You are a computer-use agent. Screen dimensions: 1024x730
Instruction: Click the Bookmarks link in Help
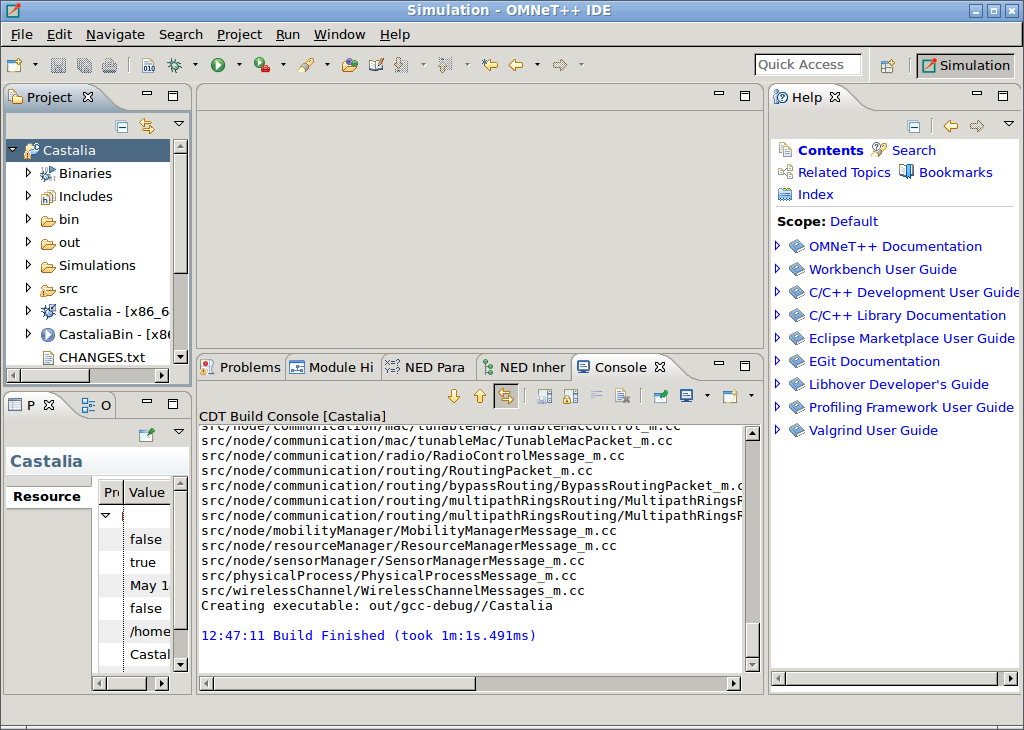[955, 172]
